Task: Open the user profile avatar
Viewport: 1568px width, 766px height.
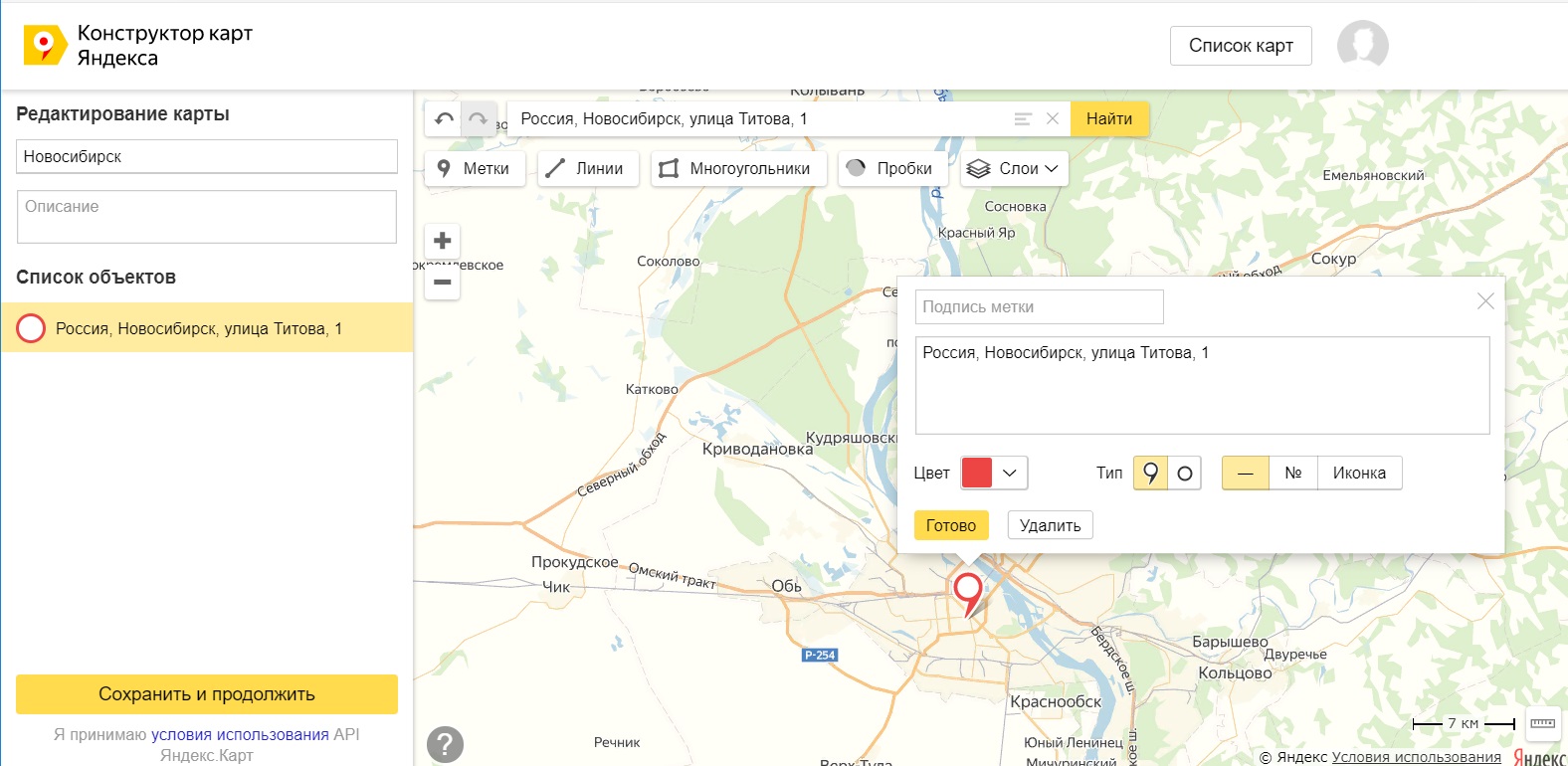Action: tap(1362, 45)
